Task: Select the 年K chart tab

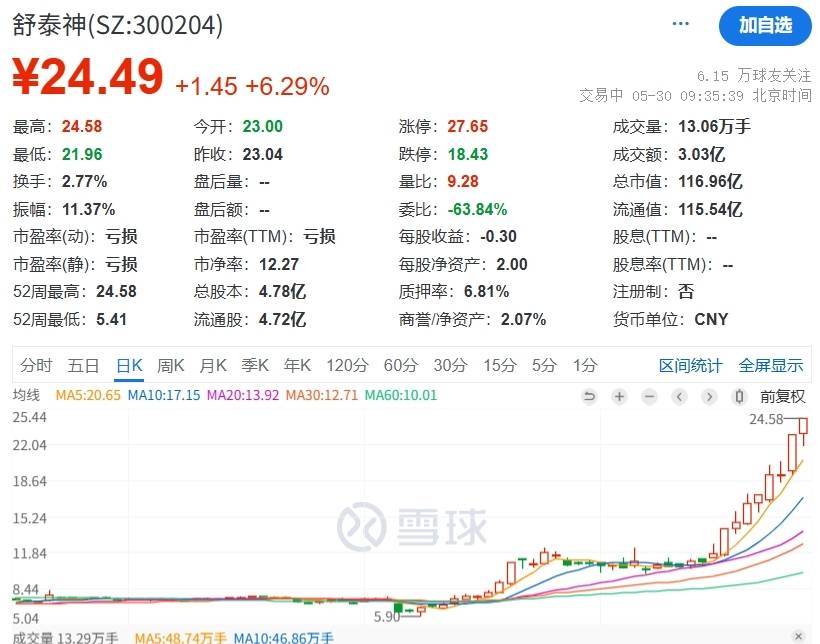Action: point(297,365)
